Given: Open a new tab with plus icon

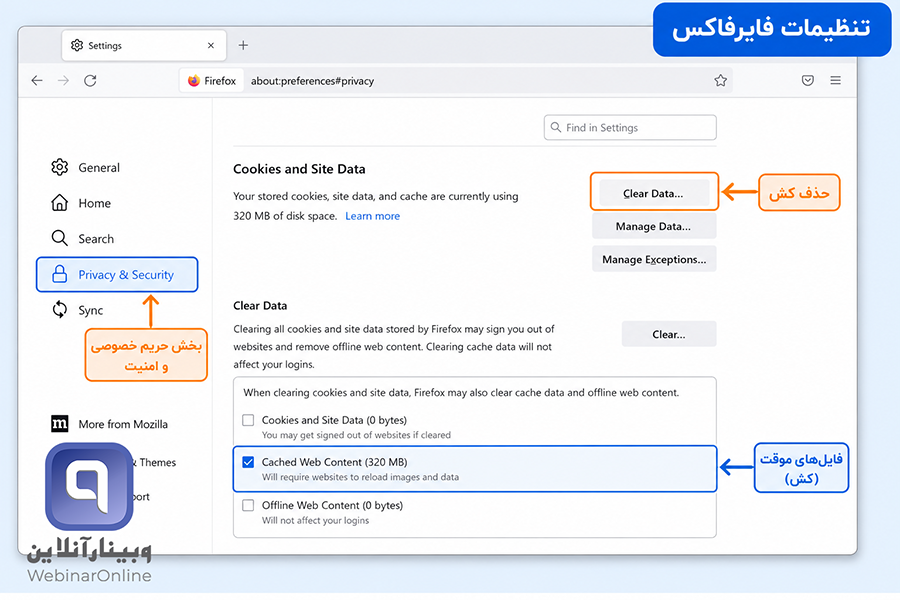Looking at the screenshot, I should tap(243, 45).
